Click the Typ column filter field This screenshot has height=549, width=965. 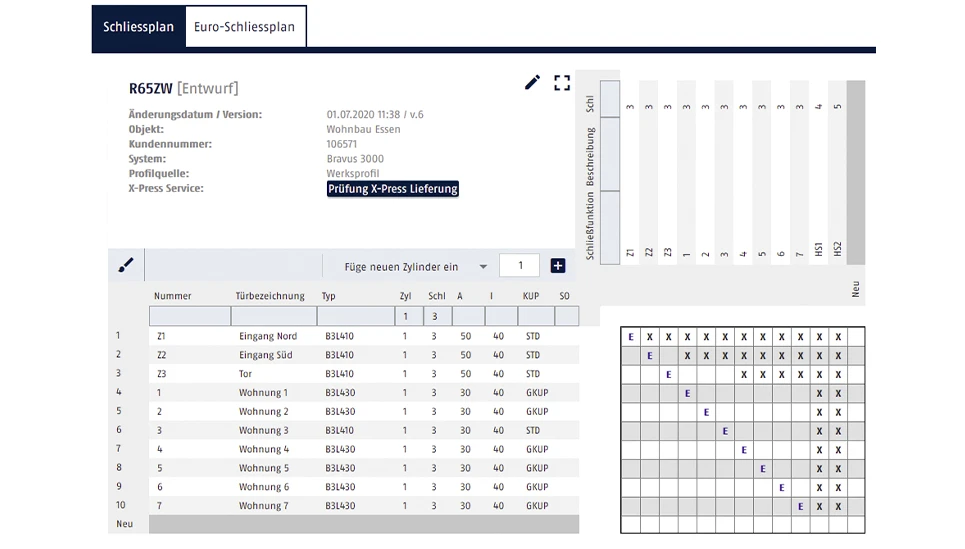pos(354,317)
